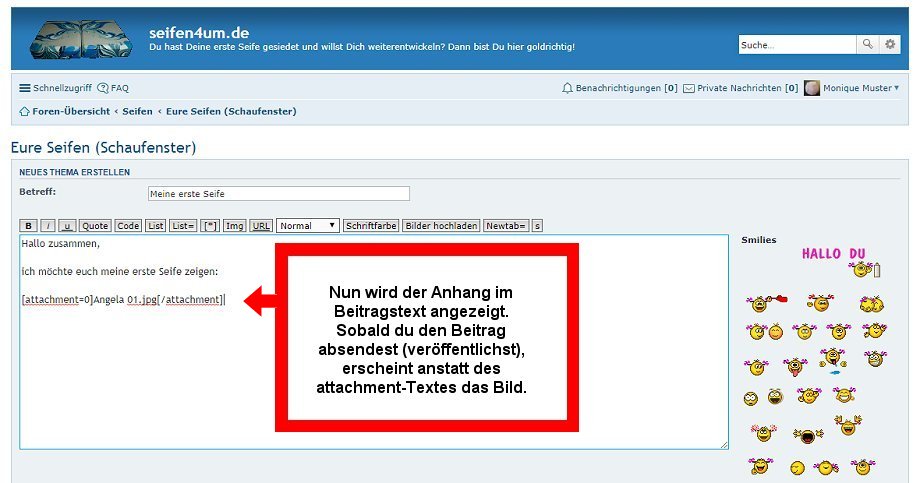Click into the Betreff subject field
This screenshot has height=483, width=920.
(x=279, y=194)
